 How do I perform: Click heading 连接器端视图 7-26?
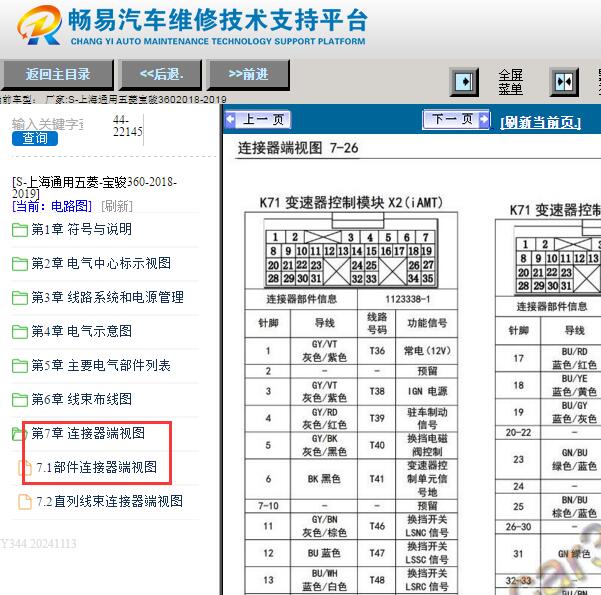coord(298,148)
